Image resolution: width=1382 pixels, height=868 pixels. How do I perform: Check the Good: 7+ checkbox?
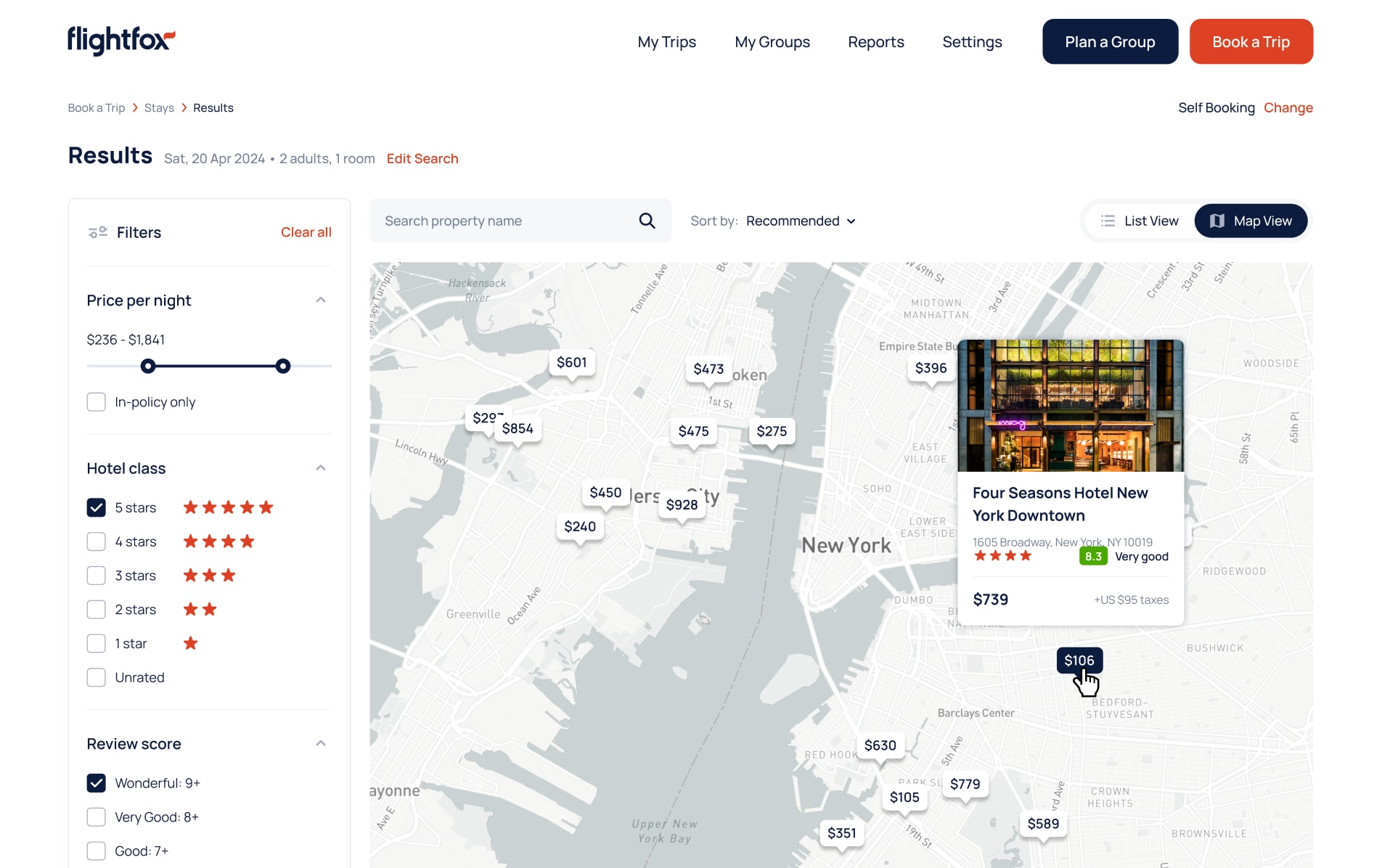point(97,851)
